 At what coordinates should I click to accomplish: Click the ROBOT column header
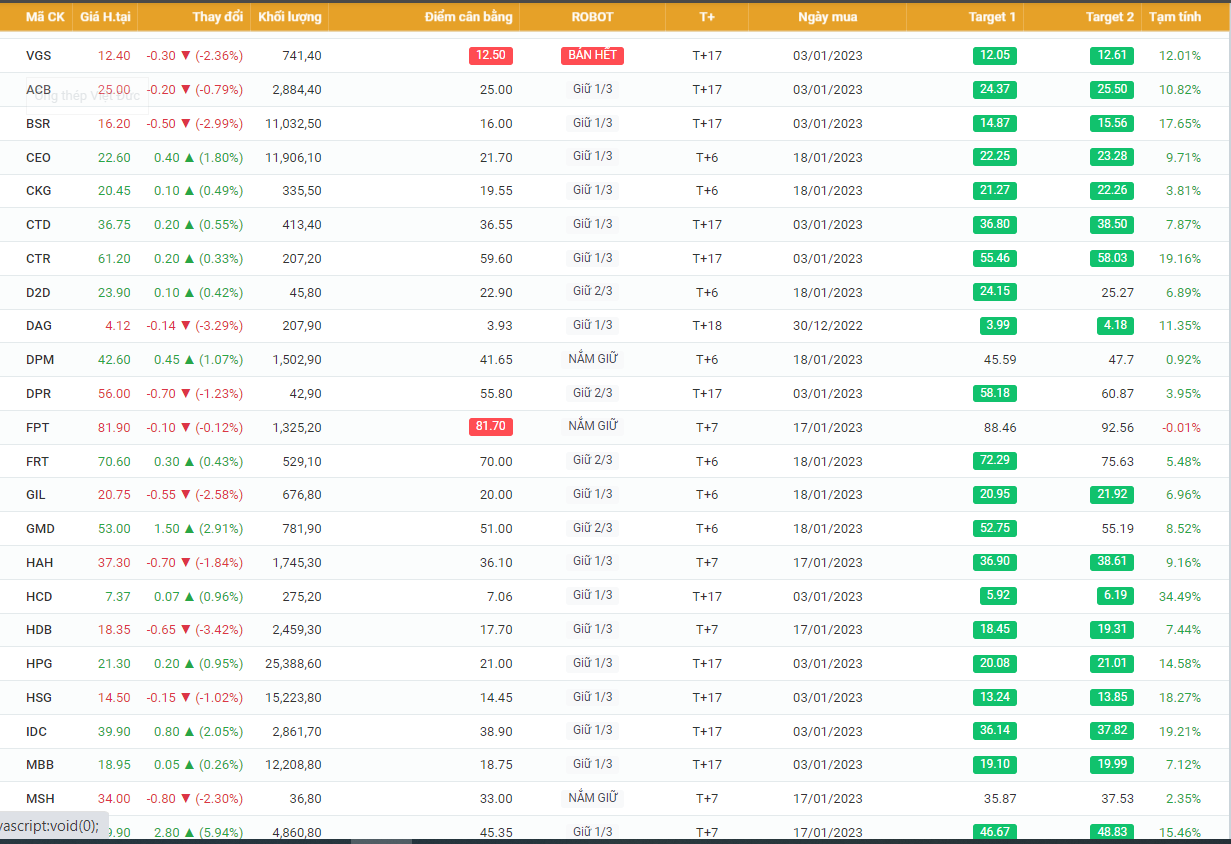tap(592, 17)
